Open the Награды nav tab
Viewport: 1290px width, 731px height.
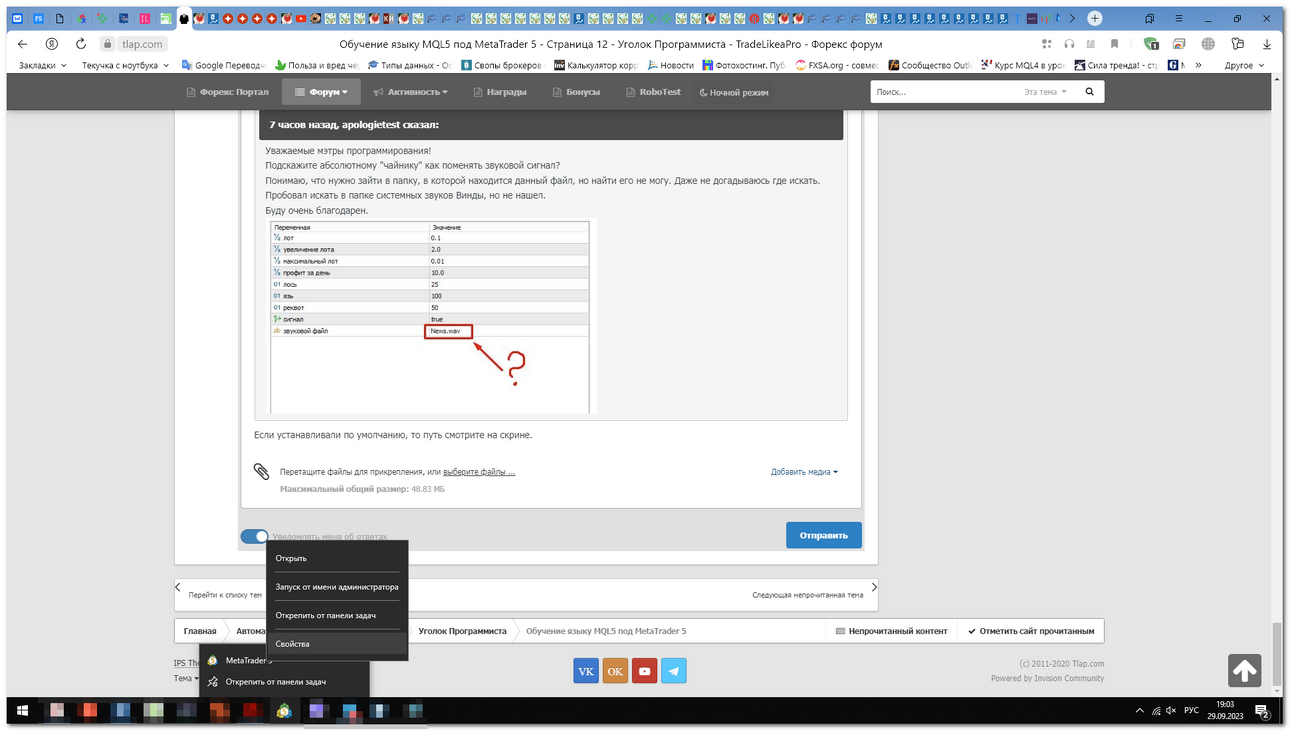pyautogui.click(x=498, y=92)
